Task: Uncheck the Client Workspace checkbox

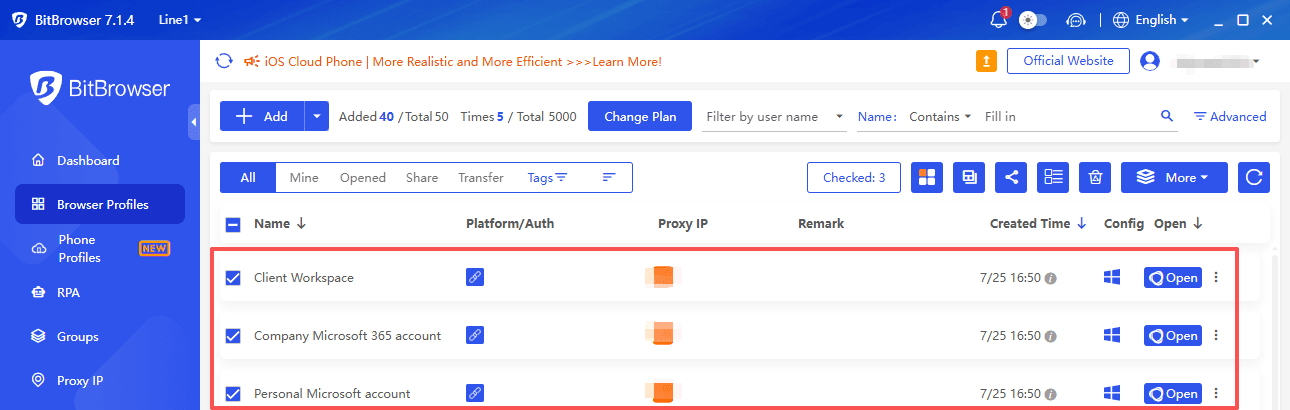Action: [x=233, y=278]
